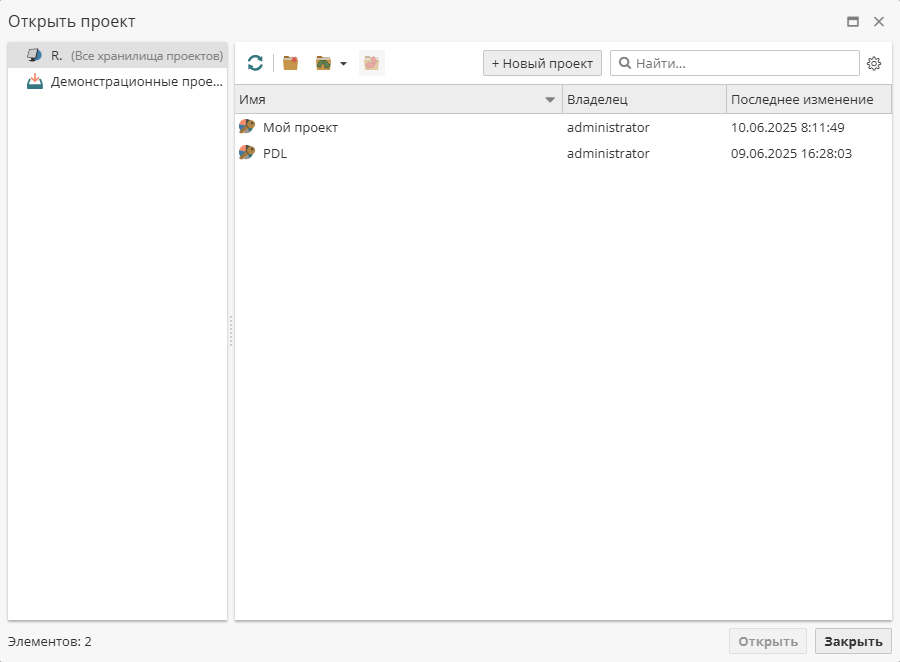Select the PDL project name

pyautogui.click(x=275, y=154)
